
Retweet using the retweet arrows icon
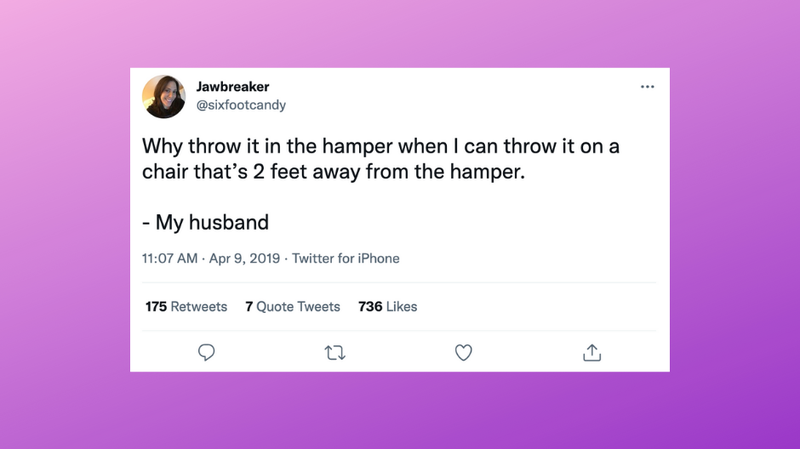[335, 353]
